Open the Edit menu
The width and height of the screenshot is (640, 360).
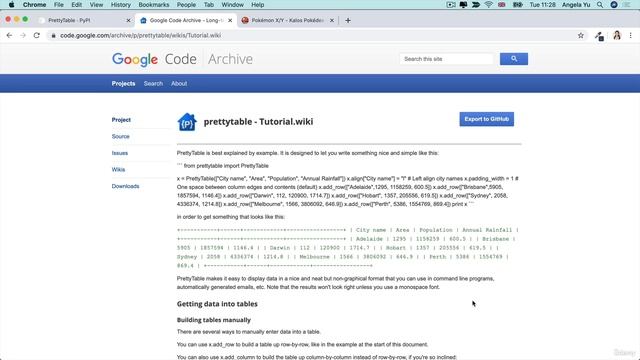click(76, 5)
